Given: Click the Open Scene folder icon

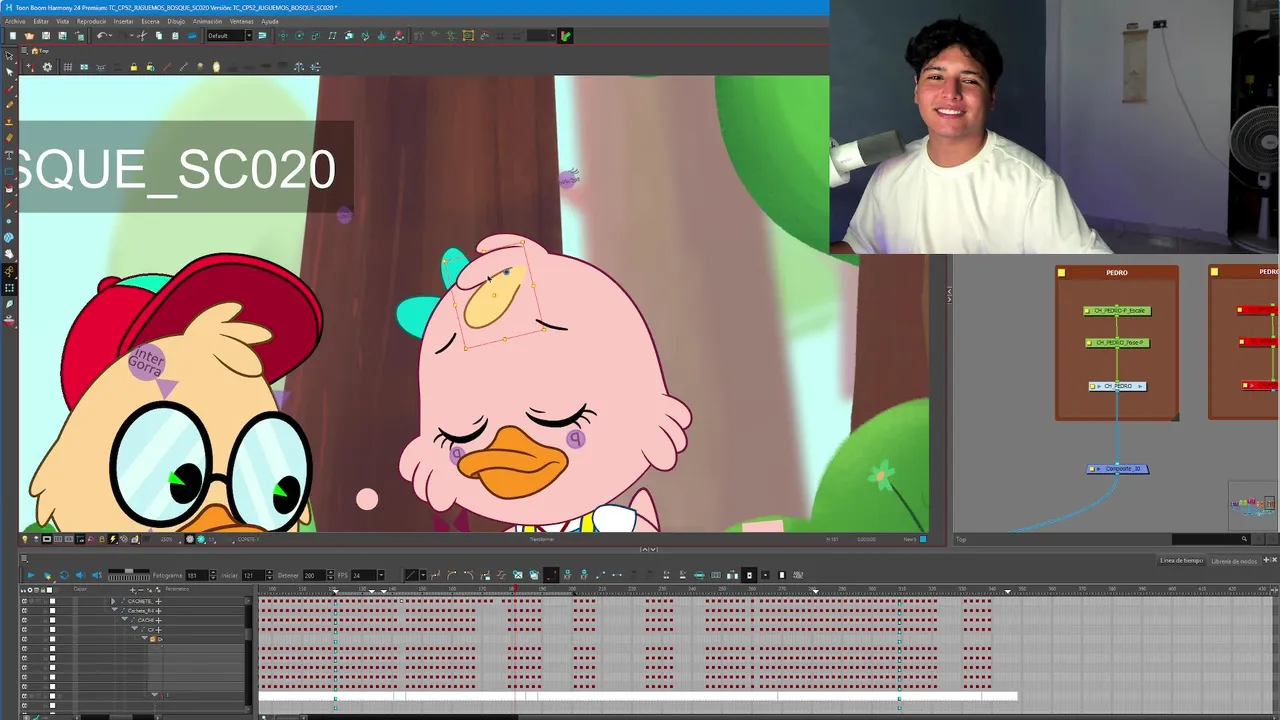Looking at the screenshot, I should point(29,36).
